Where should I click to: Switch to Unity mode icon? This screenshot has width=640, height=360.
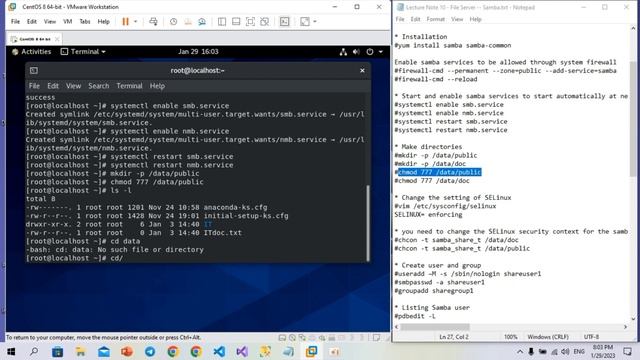pyautogui.click(x=264, y=22)
